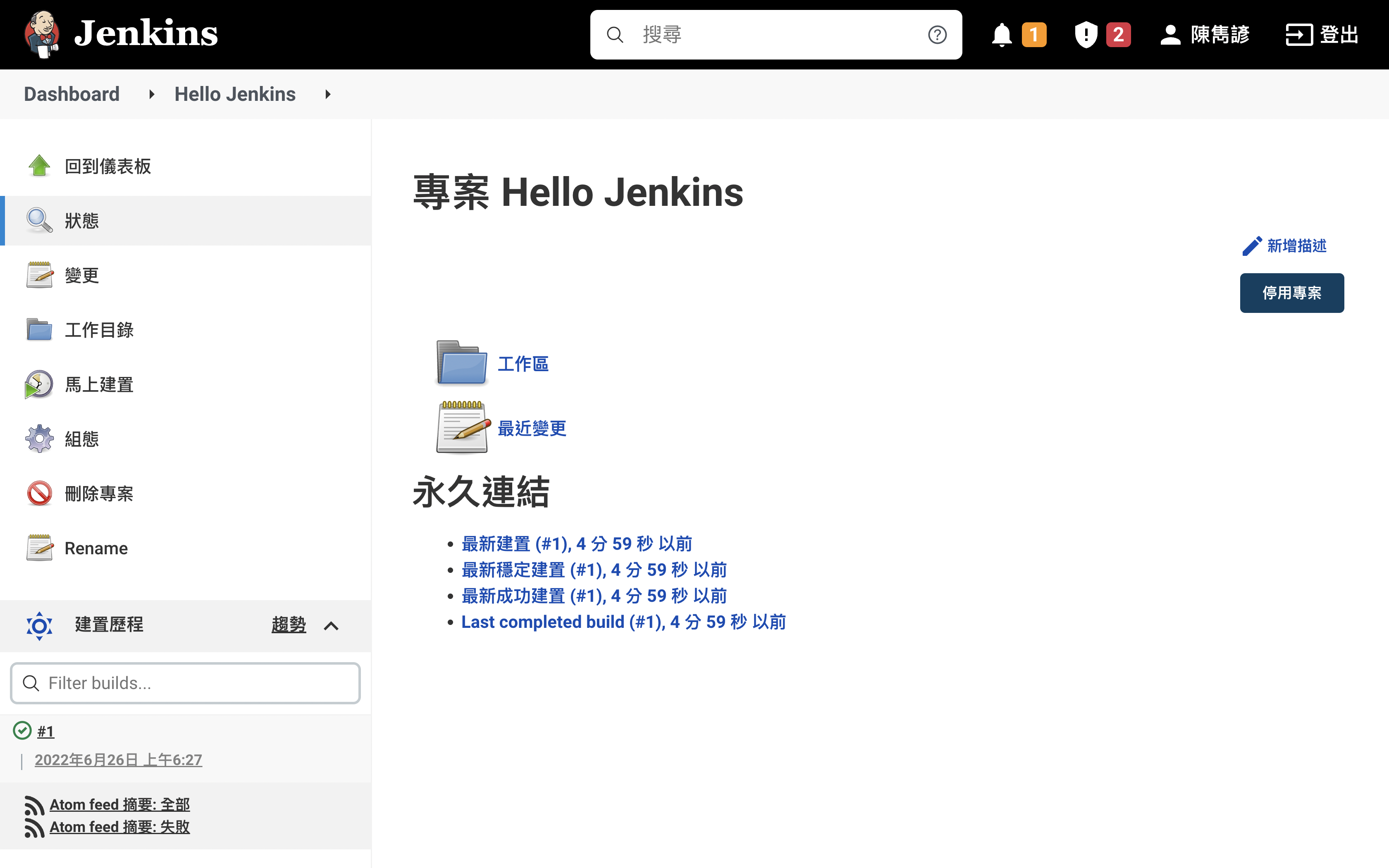This screenshot has height=868, width=1389.
Task: Open Atom feed 摘要: 失敗 link
Action: coord(119,827)
